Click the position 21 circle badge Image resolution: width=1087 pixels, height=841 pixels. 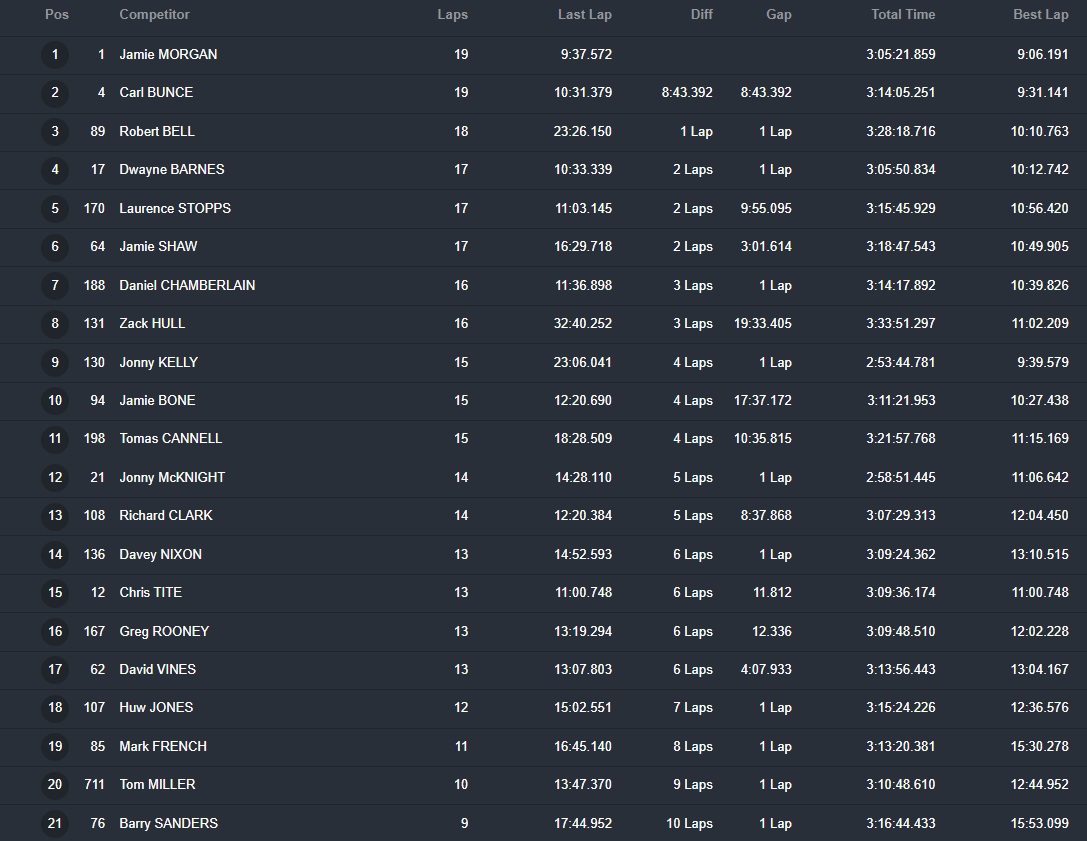(55, 824)
